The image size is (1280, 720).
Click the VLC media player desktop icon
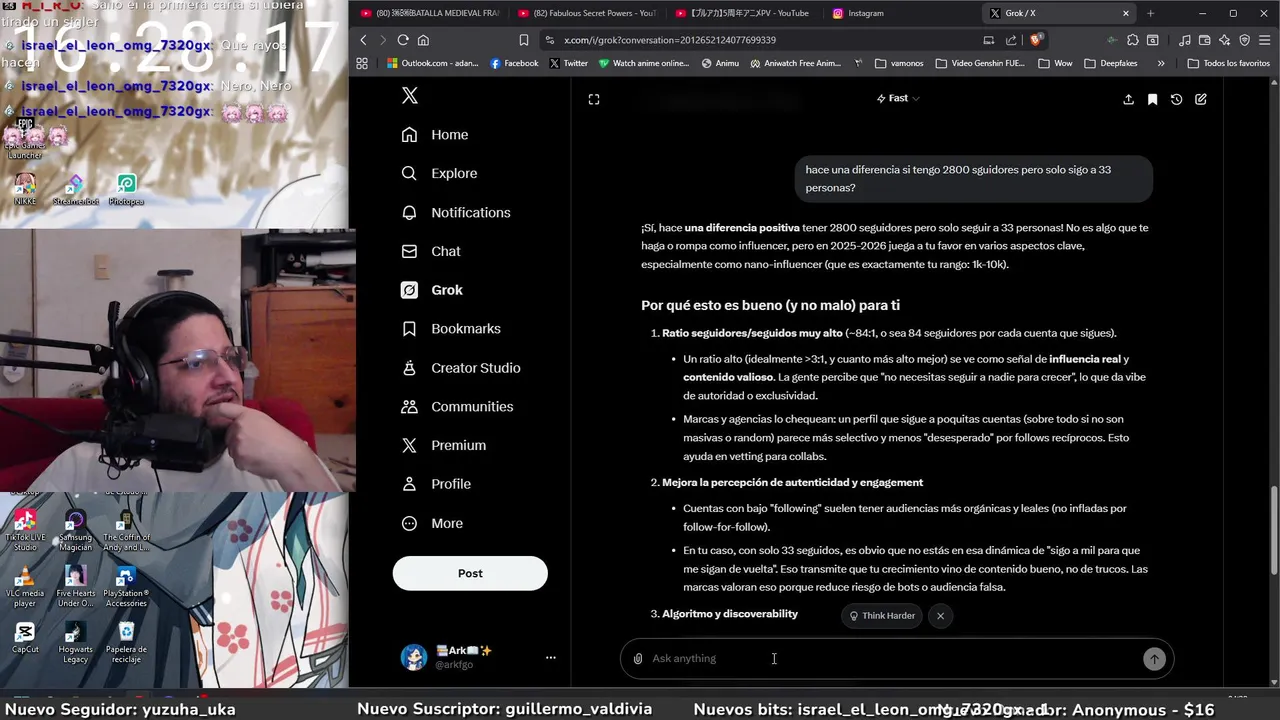[25, 587]
